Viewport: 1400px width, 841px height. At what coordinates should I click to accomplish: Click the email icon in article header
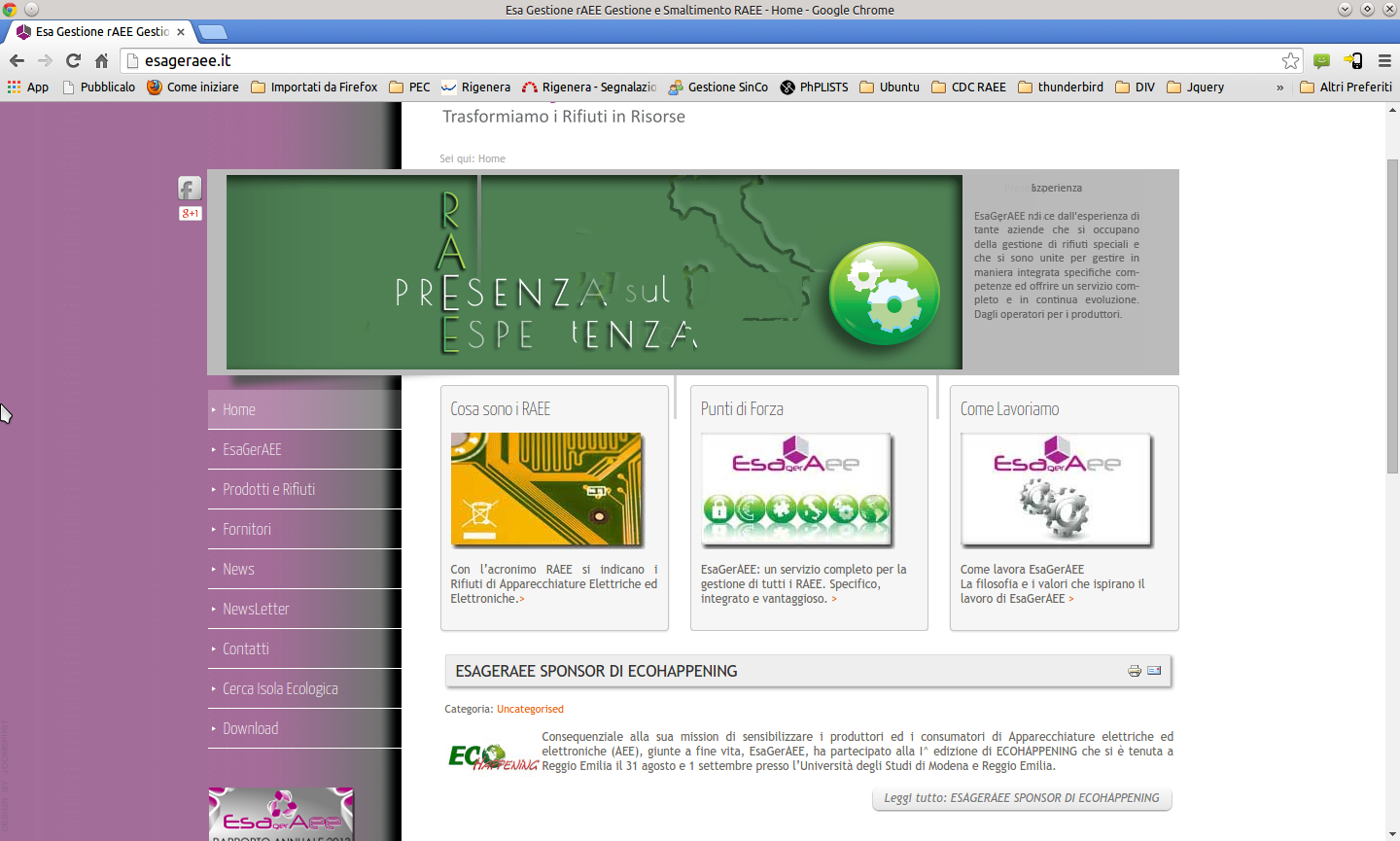click(1154, 671)
